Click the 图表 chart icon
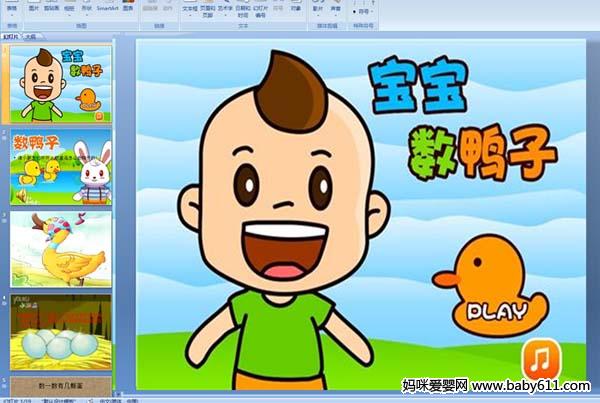 pos(126,8)
